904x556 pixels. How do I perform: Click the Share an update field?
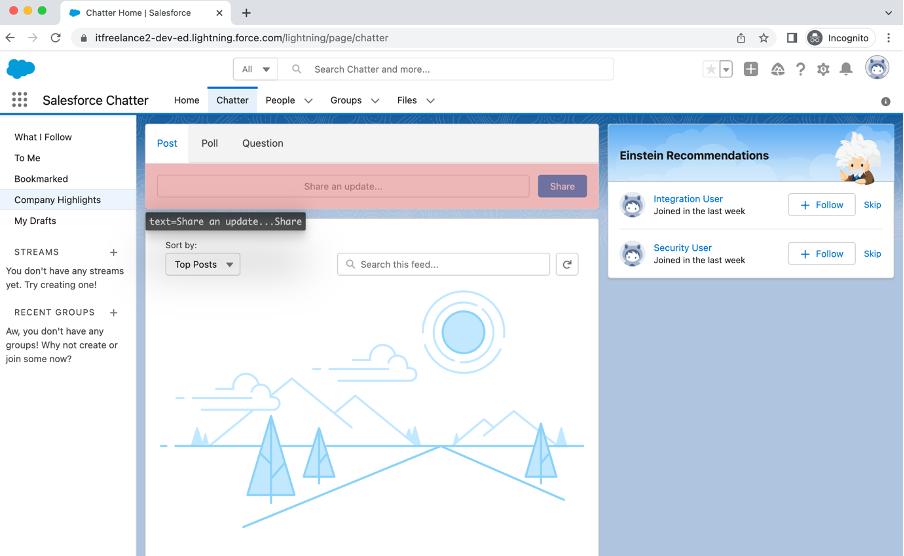[x=343, y=186]
